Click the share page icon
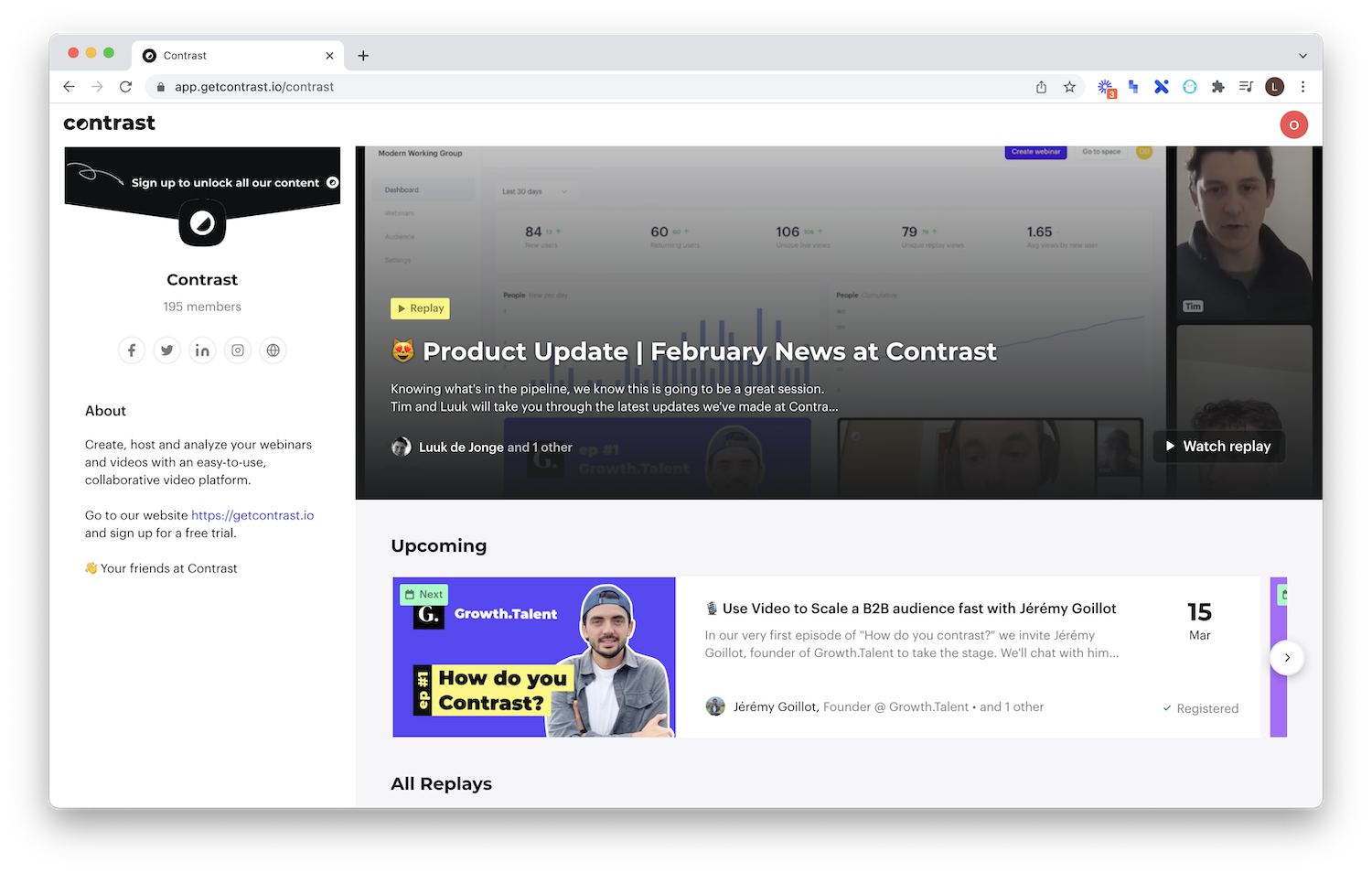Image resolution: width=1372 pixels, height=873 pixels. point(1041,87)
